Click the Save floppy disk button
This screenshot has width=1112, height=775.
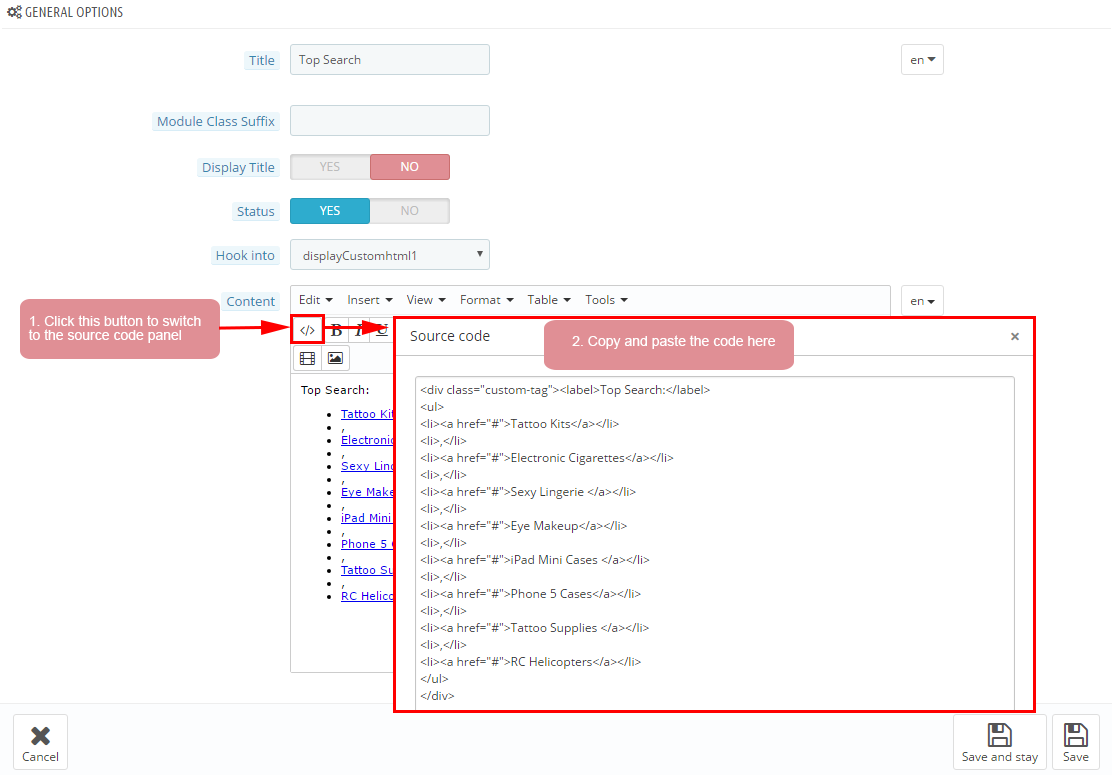coord(1075,742)
